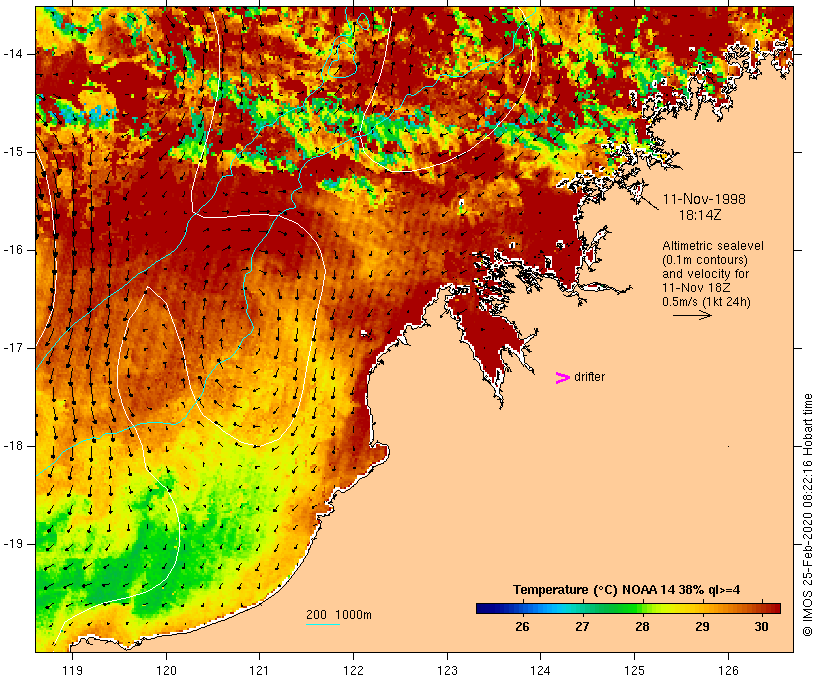820x680 pixels.
Task: Click the 121 longitude axis label
Action: [x=259, y=670]
